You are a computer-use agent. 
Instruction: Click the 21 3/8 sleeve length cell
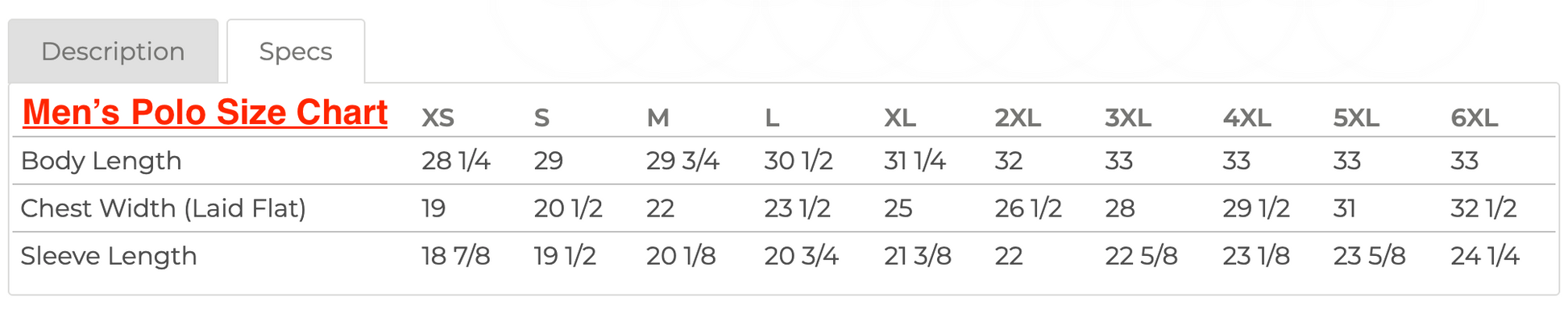pos(917,256)
